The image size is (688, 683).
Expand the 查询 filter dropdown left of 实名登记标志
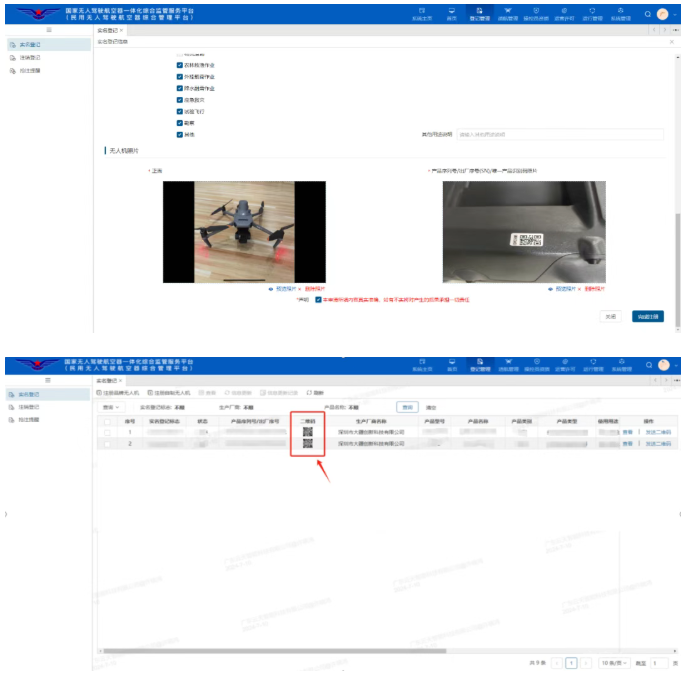pyautogui.click(x=111, y=408)
